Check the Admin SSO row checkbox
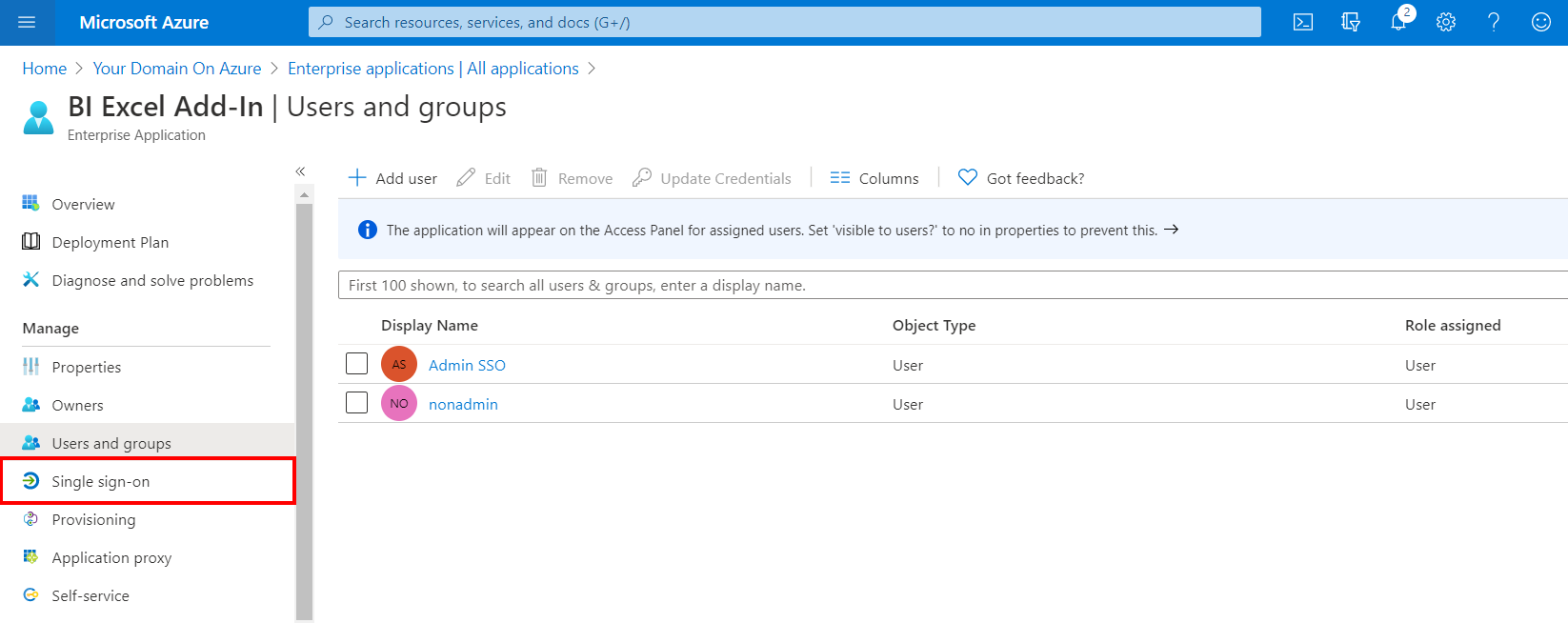This screenshot has height=623, width=1568. click(x=357, y=364)
